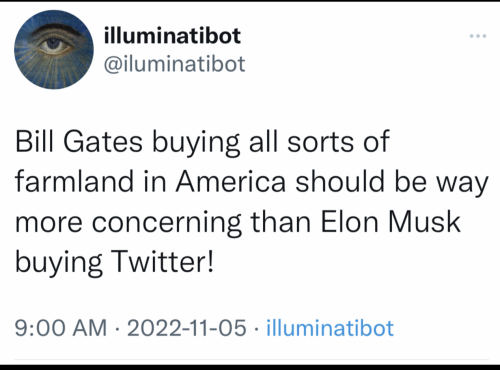Click the phrase "all sorts of"
This screenshot has height=370, width=500.
tap(319, 142)
